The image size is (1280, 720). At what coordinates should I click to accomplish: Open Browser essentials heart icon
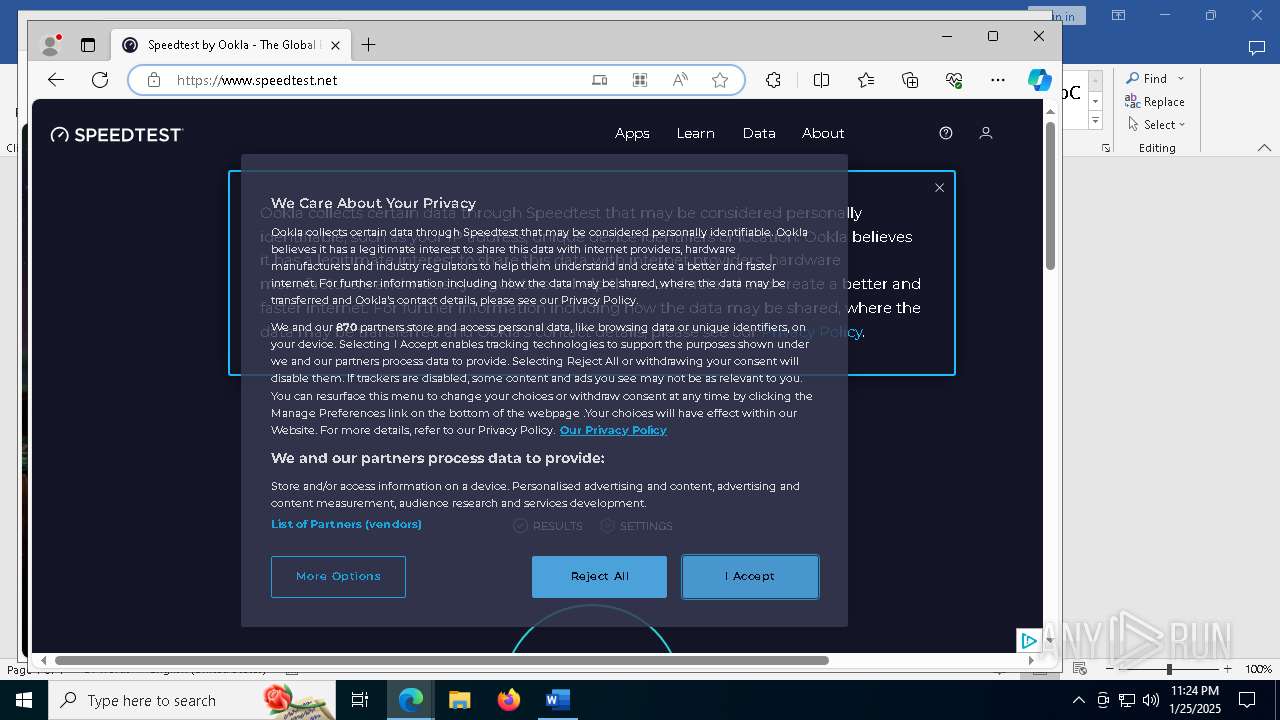coord(954,80)
